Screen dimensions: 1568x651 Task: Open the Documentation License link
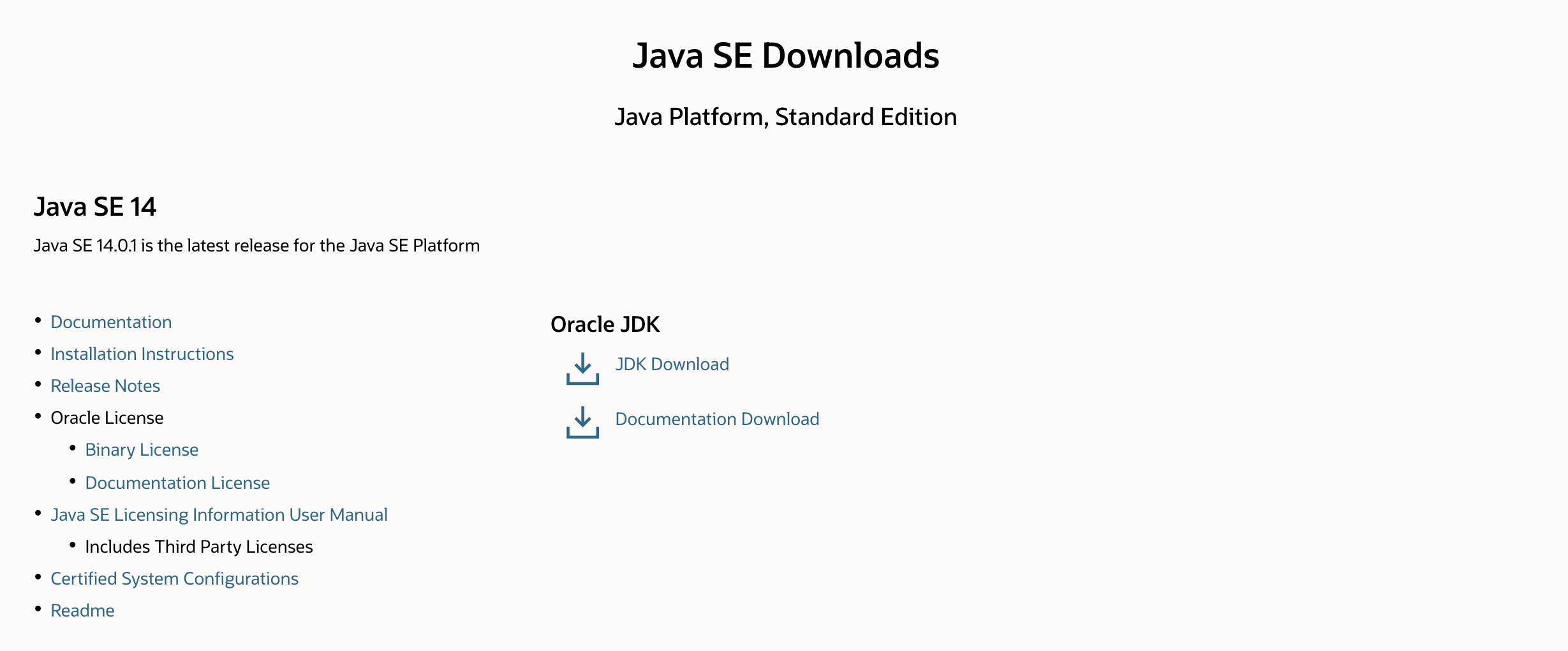tap(177, 483)
